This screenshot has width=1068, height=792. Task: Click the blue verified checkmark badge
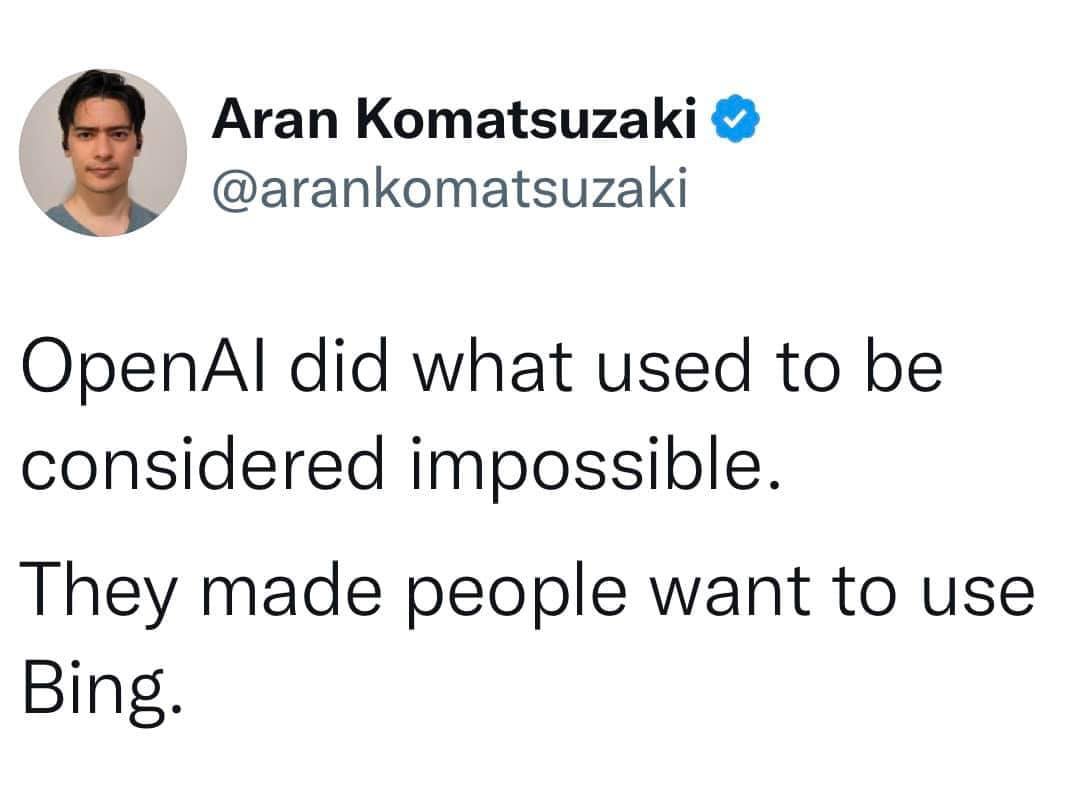[x=736, y=123]
